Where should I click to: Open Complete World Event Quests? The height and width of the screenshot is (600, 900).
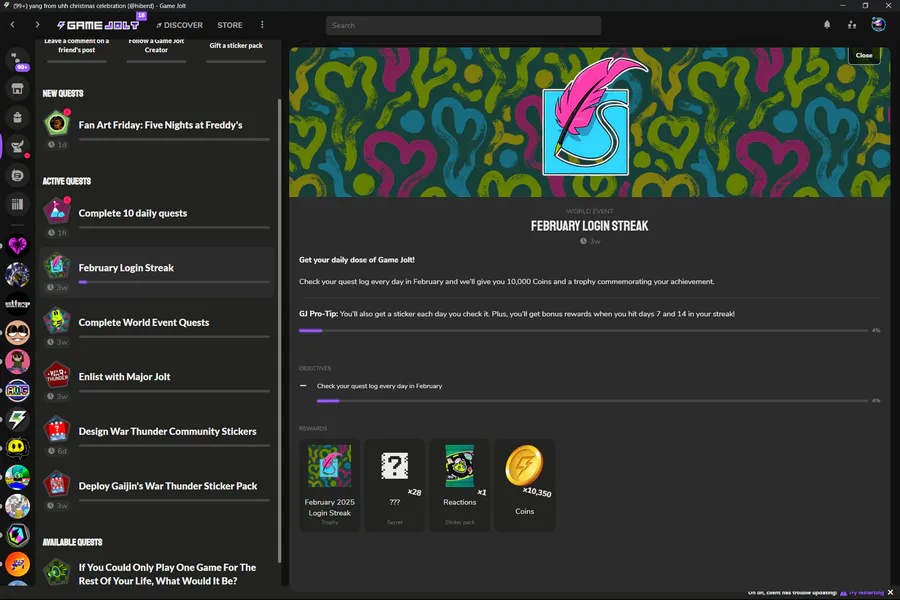[x=157, y=327]
